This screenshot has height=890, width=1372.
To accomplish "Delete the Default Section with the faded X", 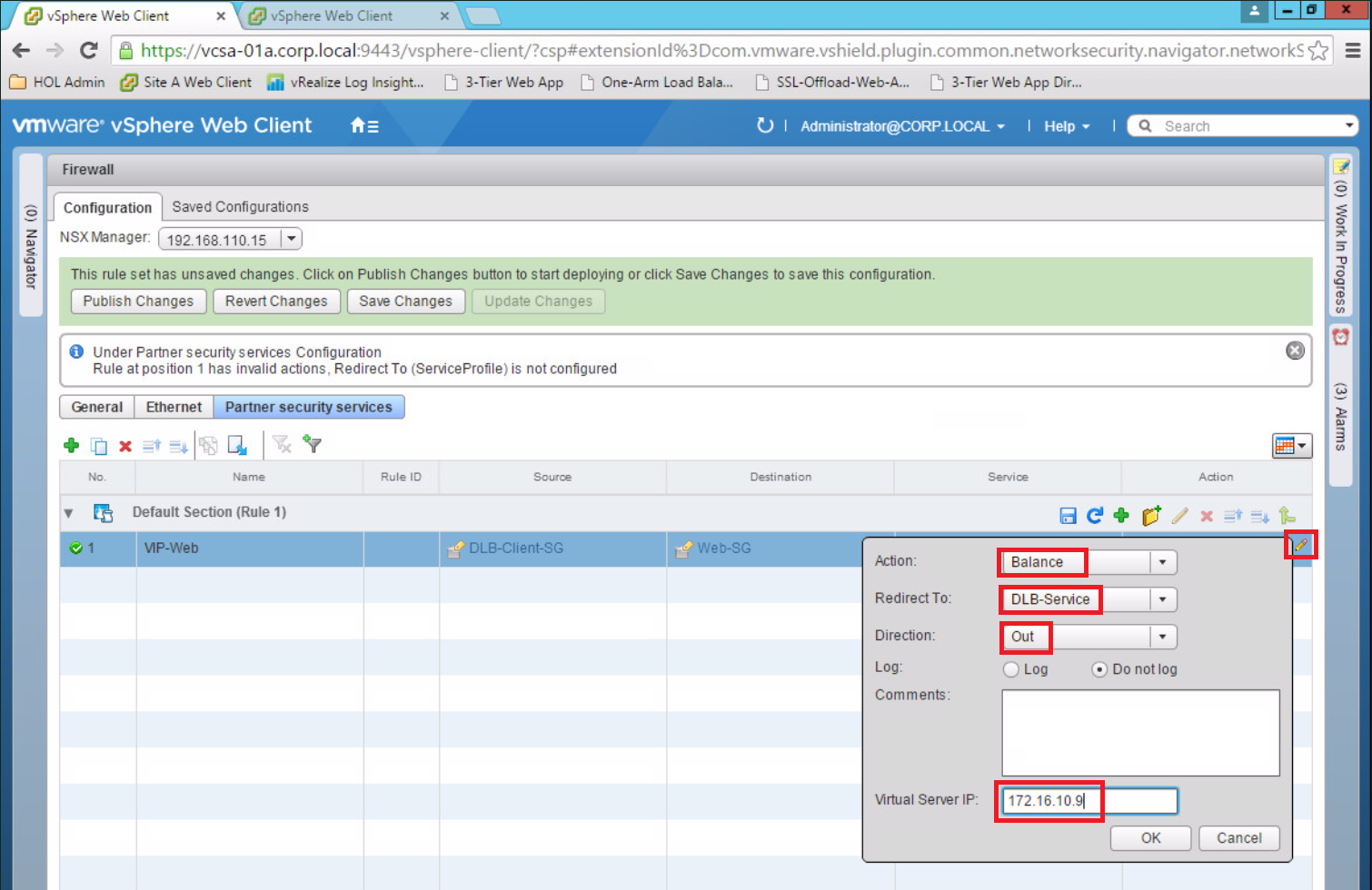I will (x=1207, y=516).
